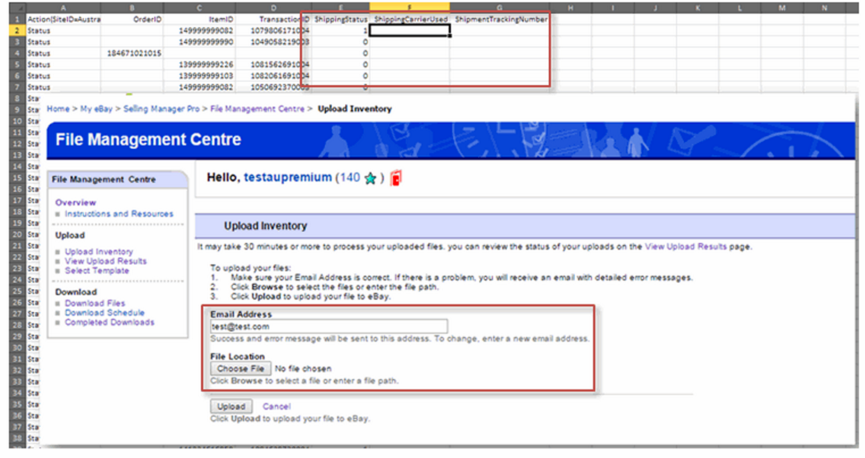This screenshot has height=458, width=865.
Task: Go to Selling Manager Pro breadcrumb
Action: 161,109
